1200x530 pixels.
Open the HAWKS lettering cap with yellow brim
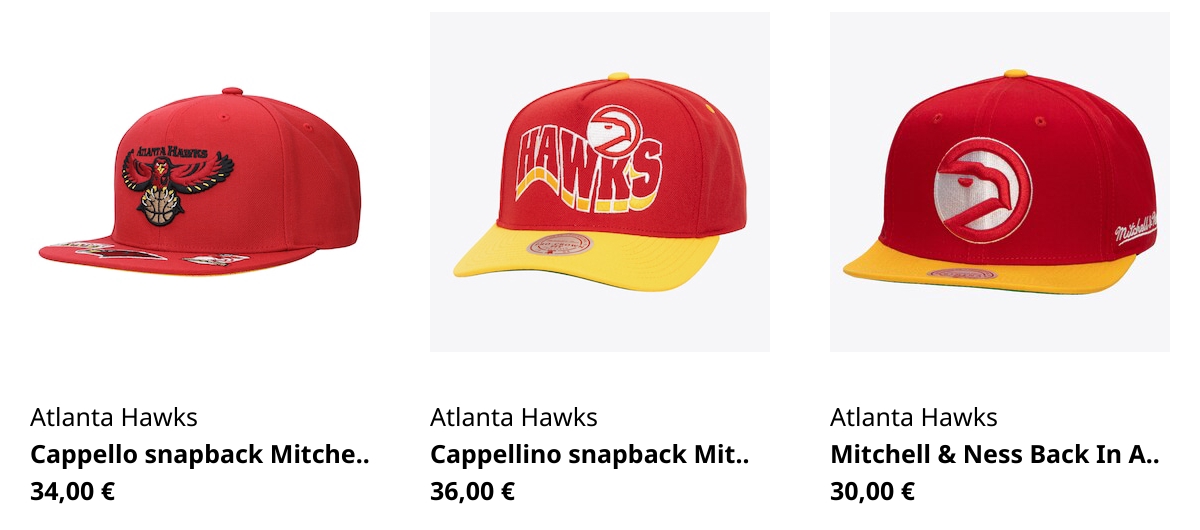(600, 182)
